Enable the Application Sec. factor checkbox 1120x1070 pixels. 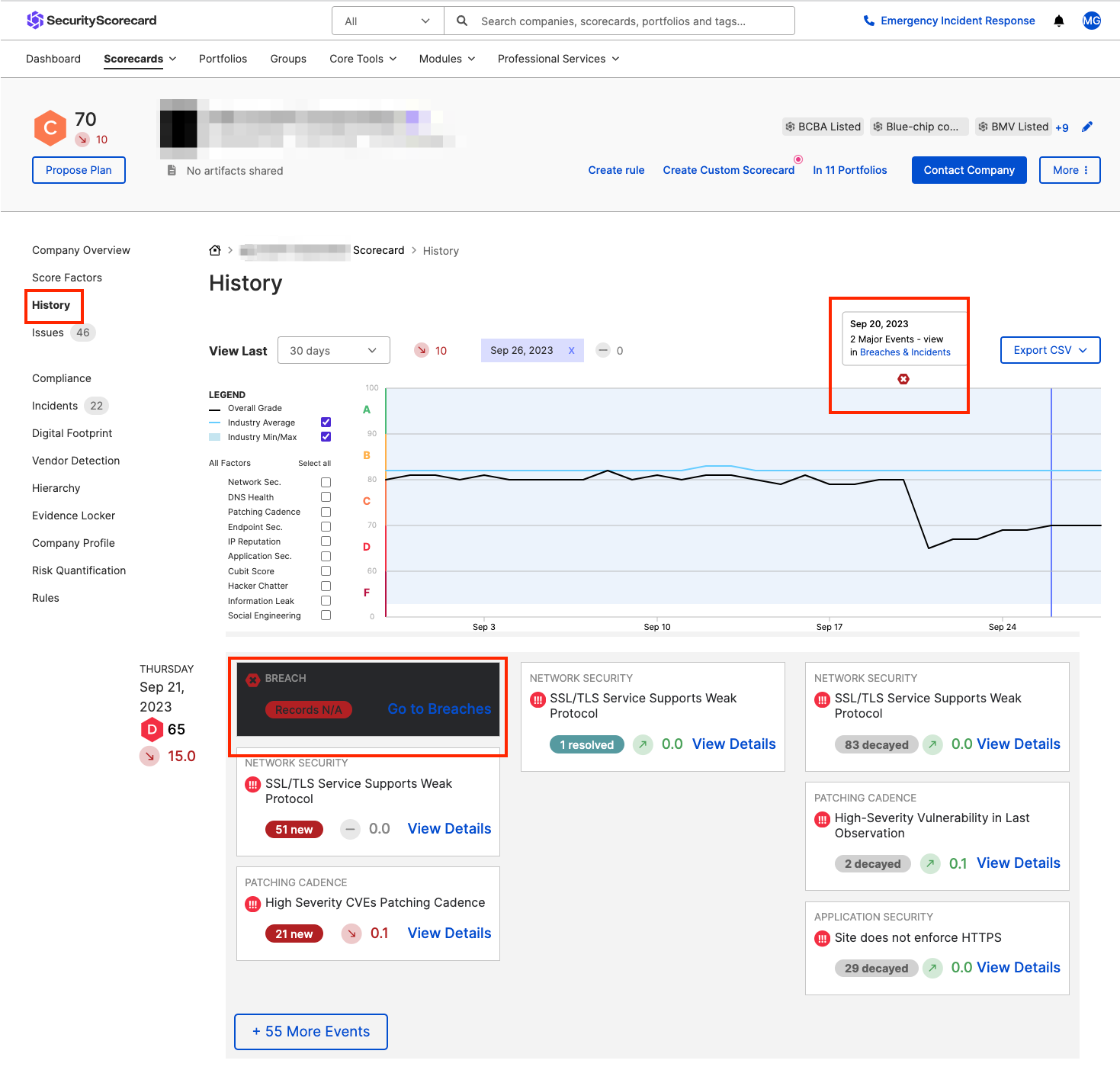tap(326, 556)
